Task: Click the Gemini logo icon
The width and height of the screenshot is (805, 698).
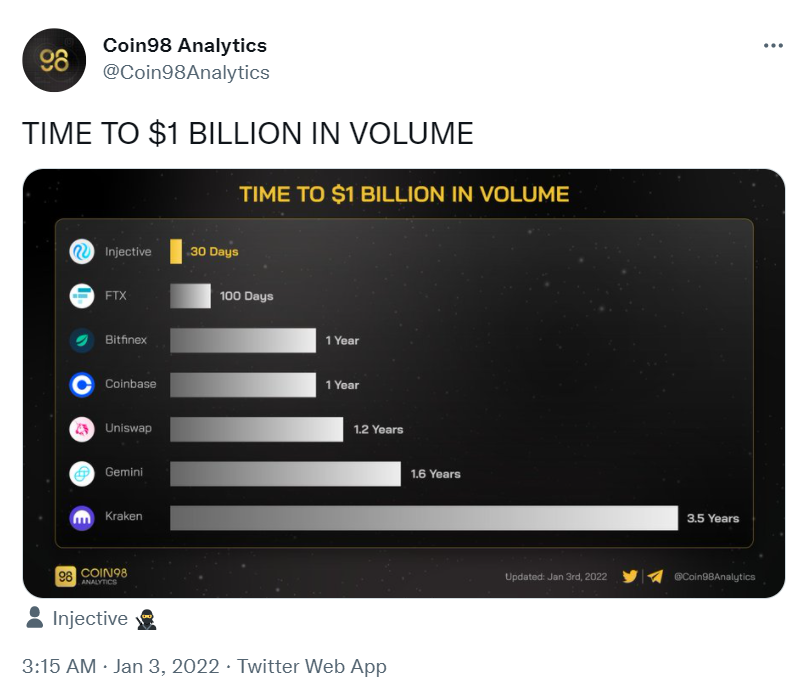Action: [82, 473]
